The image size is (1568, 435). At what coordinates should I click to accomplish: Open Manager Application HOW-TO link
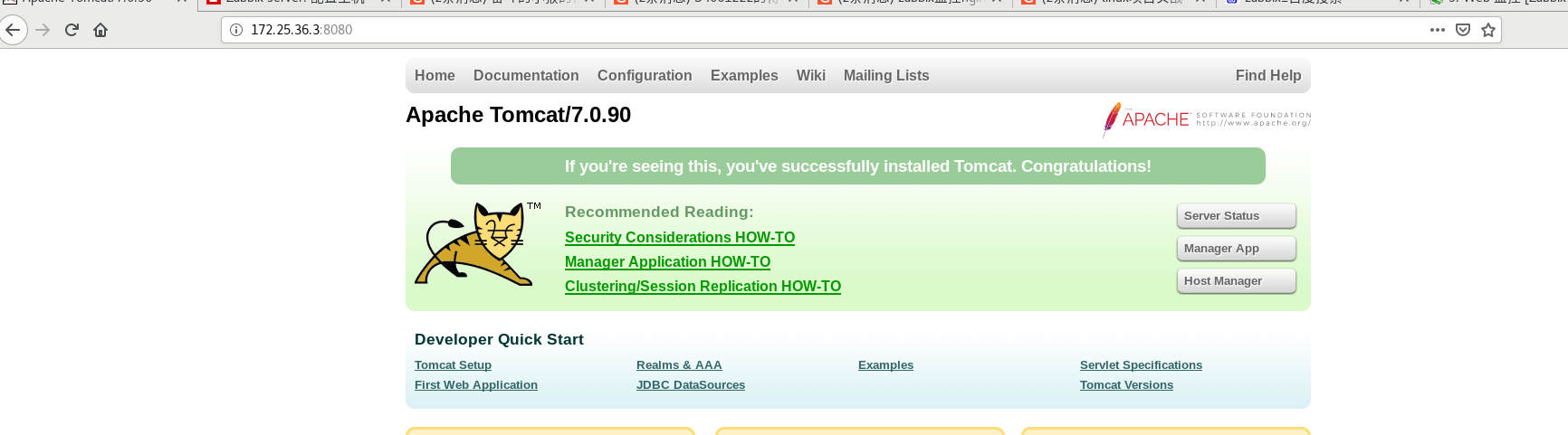667,262
